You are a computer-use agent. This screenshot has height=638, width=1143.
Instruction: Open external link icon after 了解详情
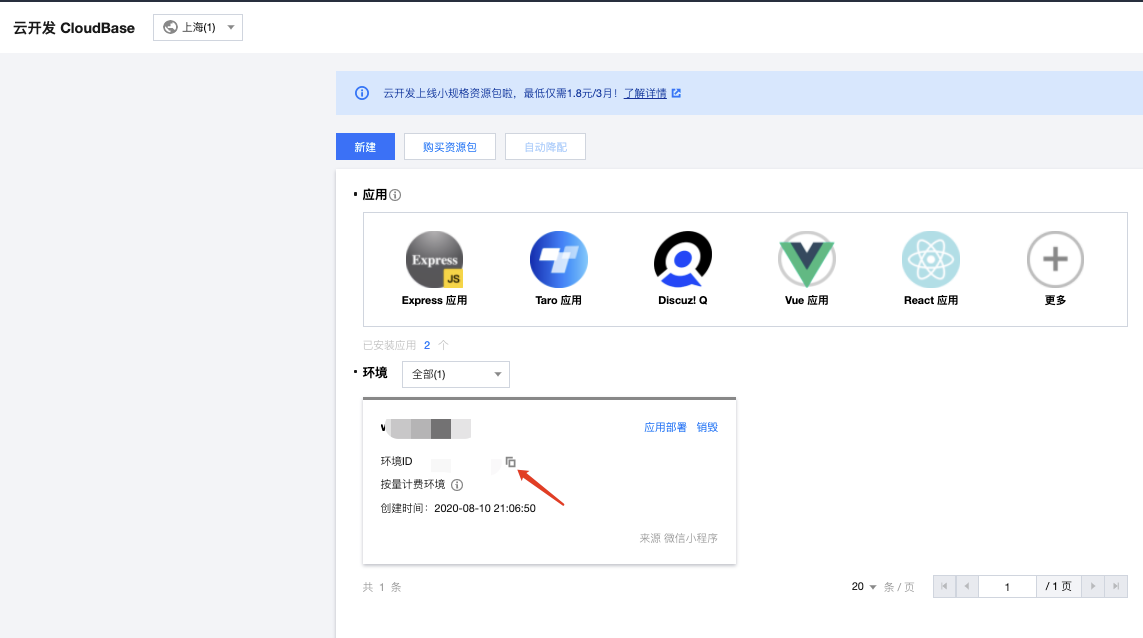click(x=676, y=93)
